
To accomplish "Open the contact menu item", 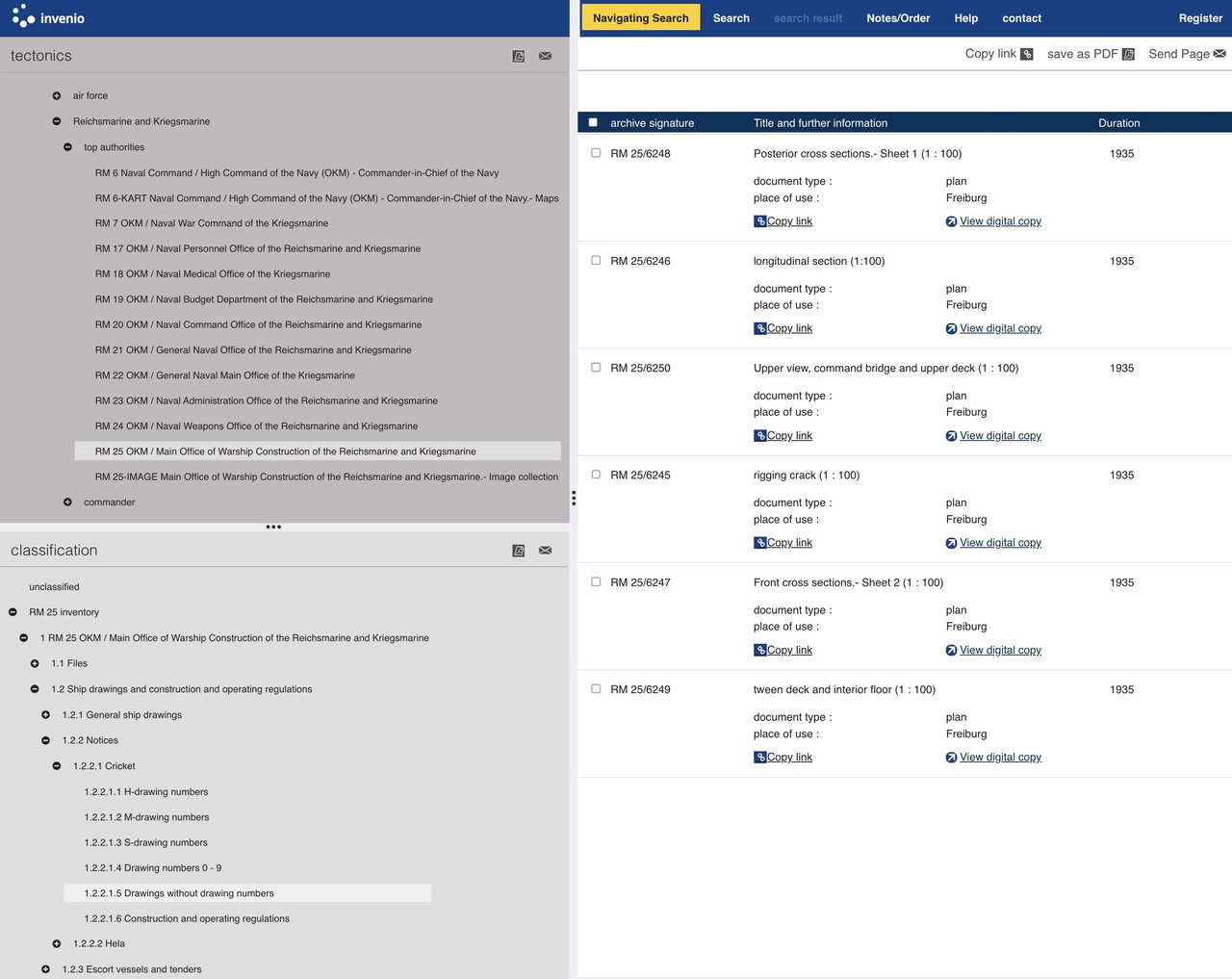I will (x=1022, y=18).
